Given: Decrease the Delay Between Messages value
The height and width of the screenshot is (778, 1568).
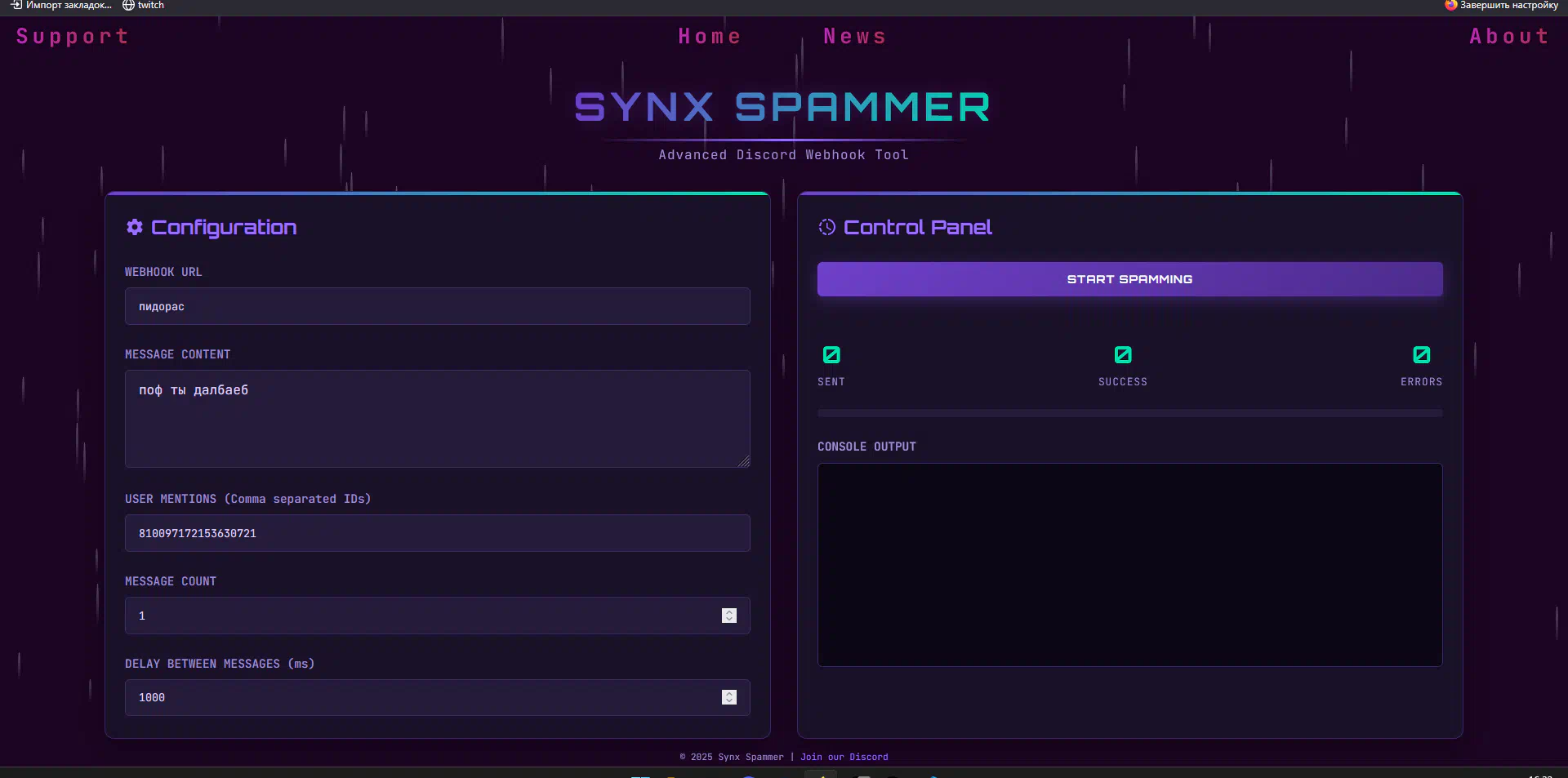Looking at the screenshot, I should tap(729, 701).
